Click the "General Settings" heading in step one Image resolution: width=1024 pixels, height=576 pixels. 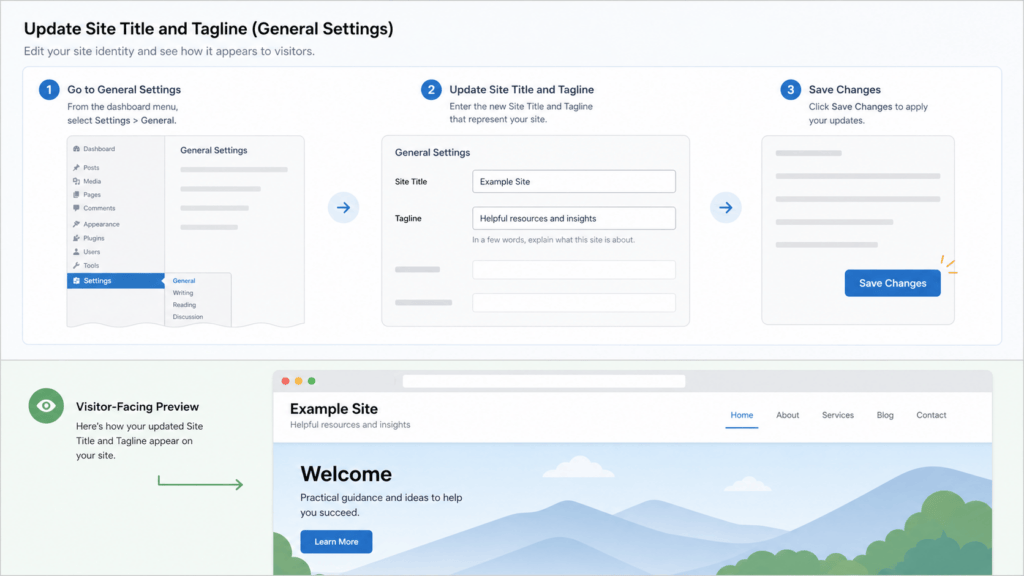click(x=214, y=150)
